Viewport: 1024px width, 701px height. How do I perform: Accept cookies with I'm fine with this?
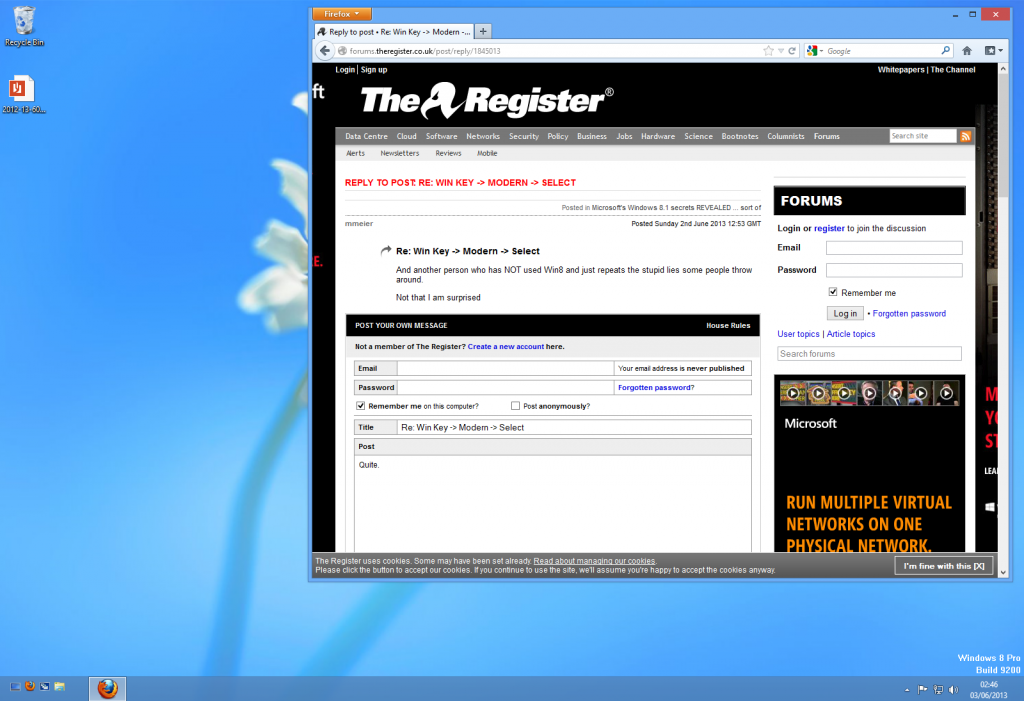tap(944, 566)
